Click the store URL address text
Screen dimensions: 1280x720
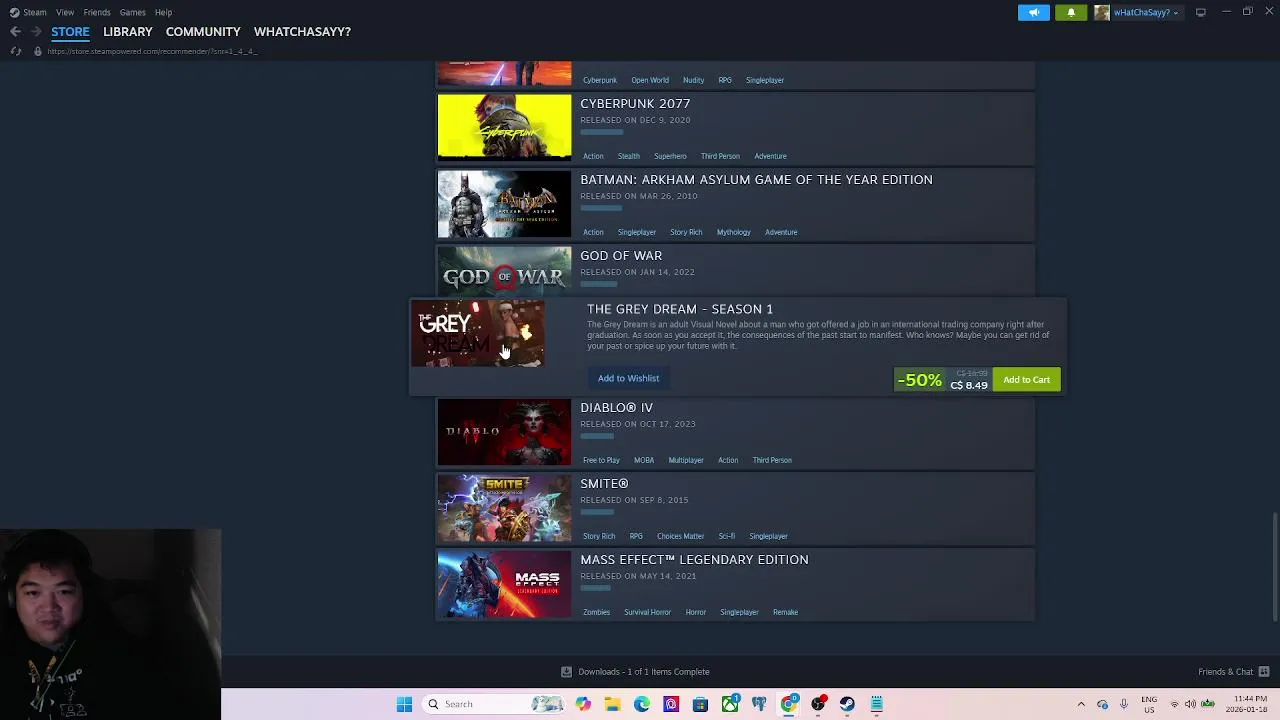click(x=152, y=51)
